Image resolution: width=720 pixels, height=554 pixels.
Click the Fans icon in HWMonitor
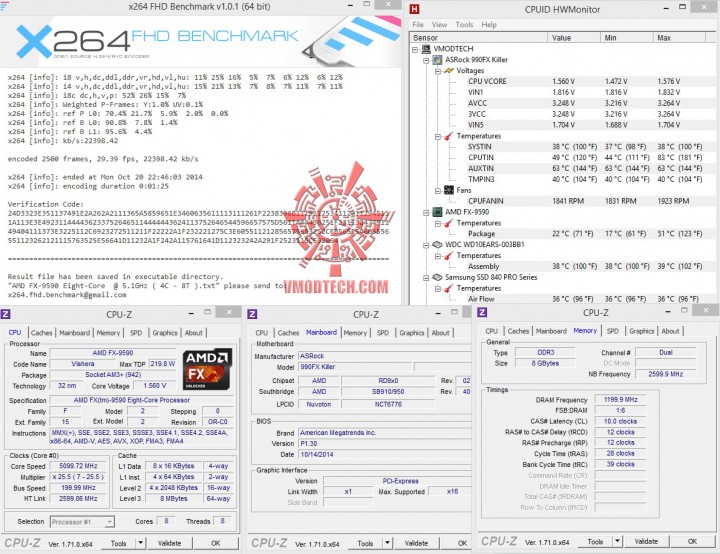click(x=449, y=190)
